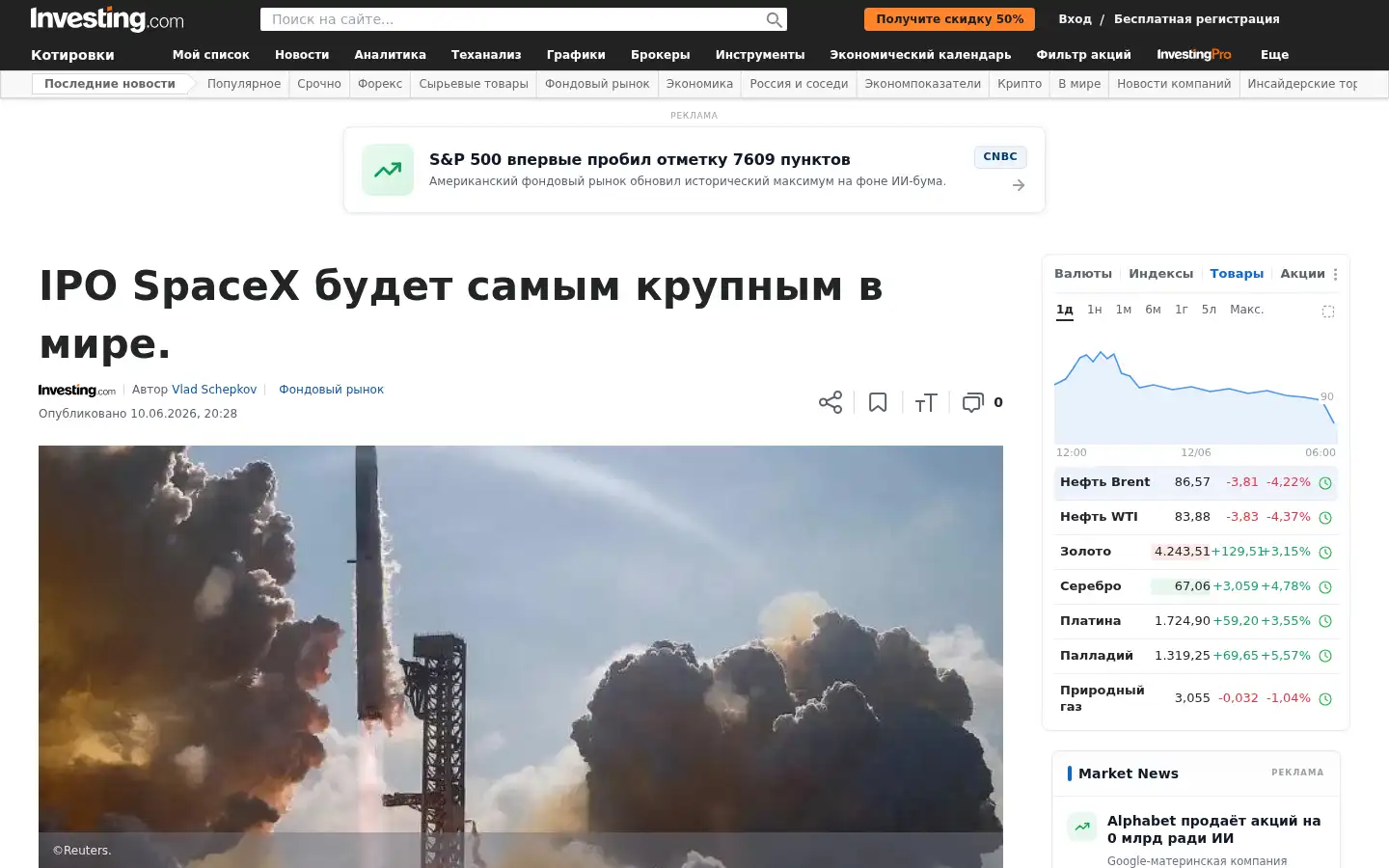Screen dimensions: 1389x868
Task: Open the Теханализ menu
Action: coord(486,55)
